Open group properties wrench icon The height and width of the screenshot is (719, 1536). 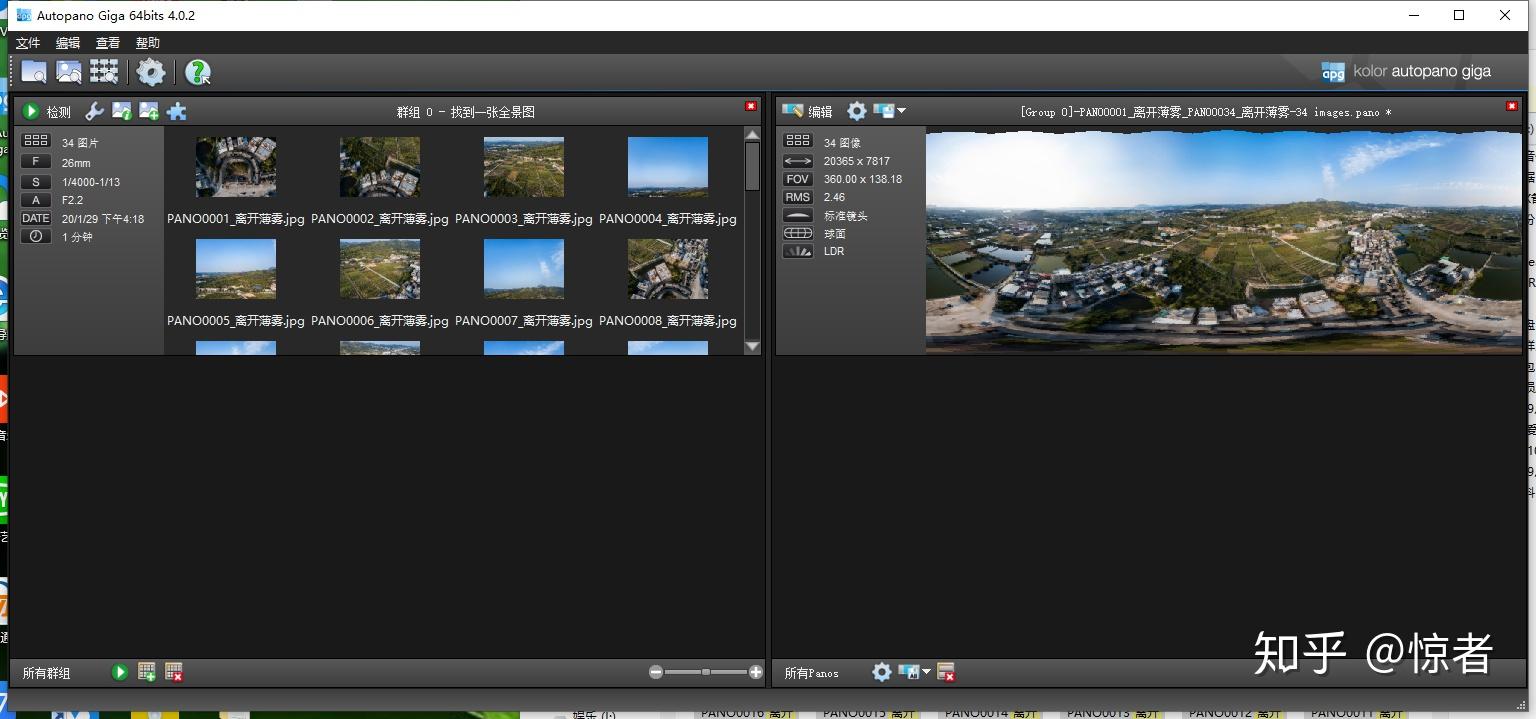click(94, 111)
